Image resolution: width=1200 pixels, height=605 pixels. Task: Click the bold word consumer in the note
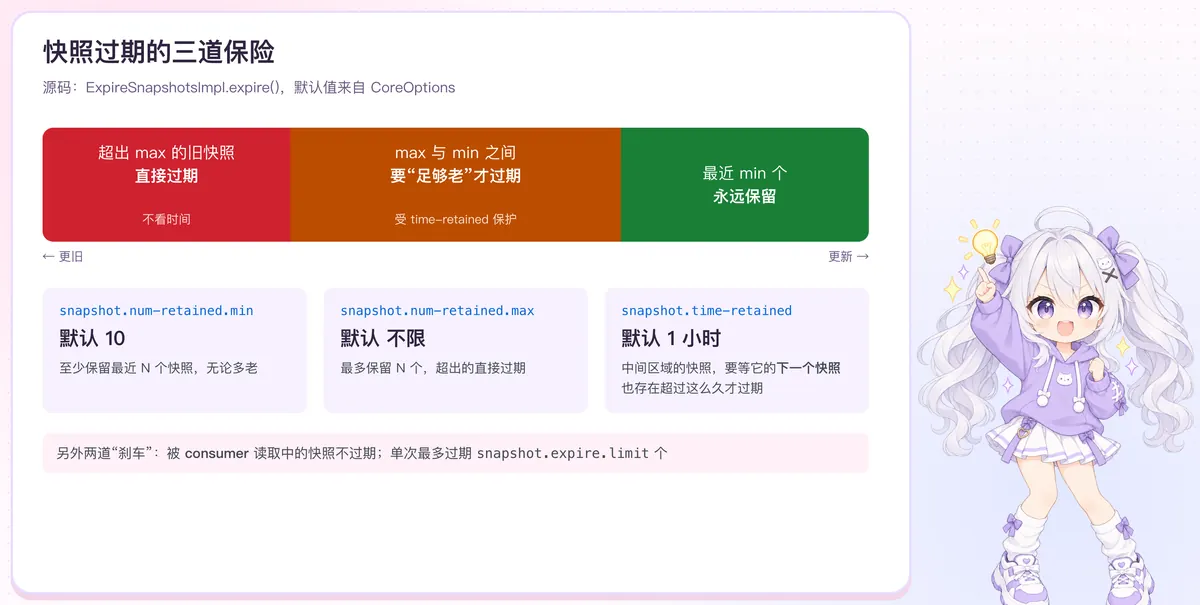point(216,453)
